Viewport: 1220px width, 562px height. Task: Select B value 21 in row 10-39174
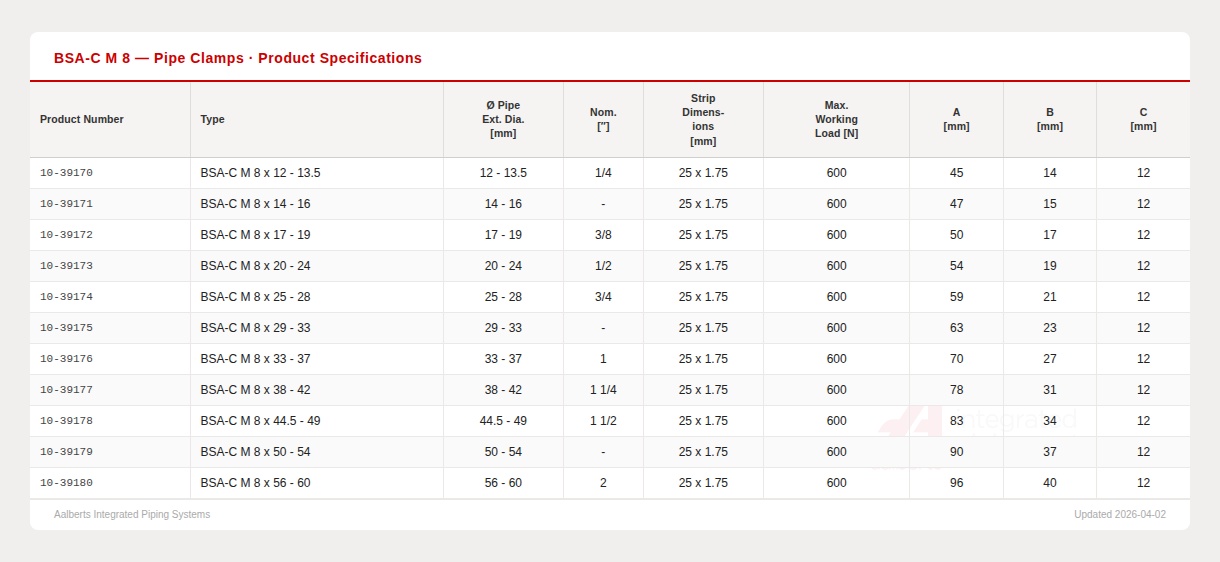1050,297
